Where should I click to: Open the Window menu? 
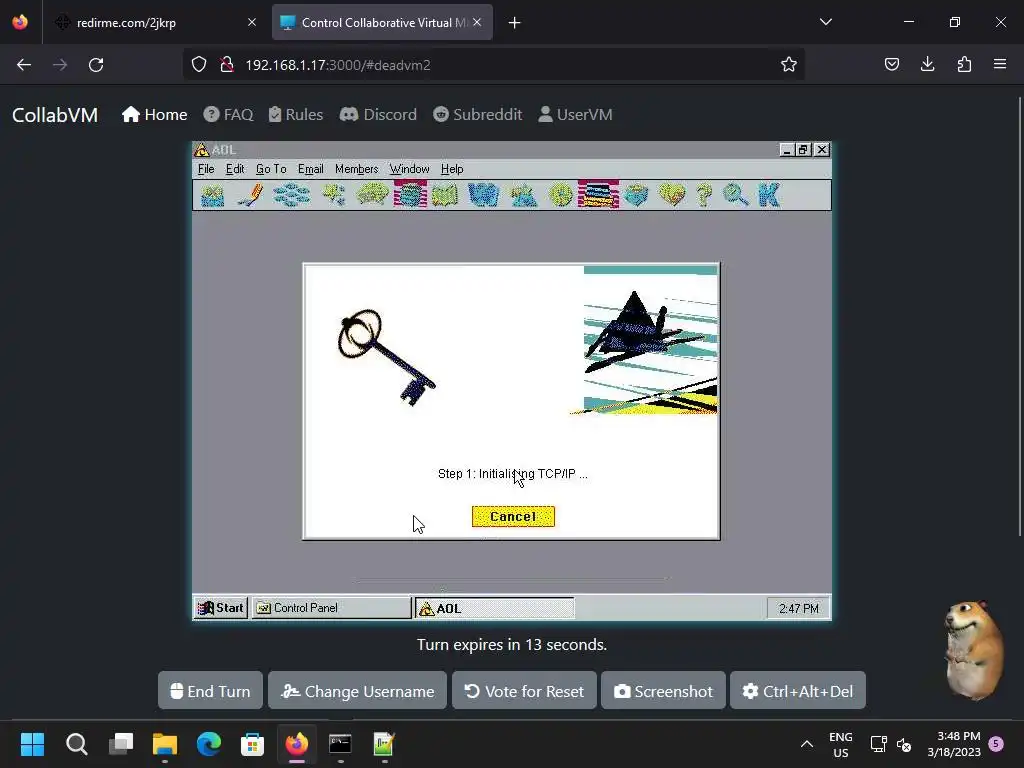tap(409, 169)
